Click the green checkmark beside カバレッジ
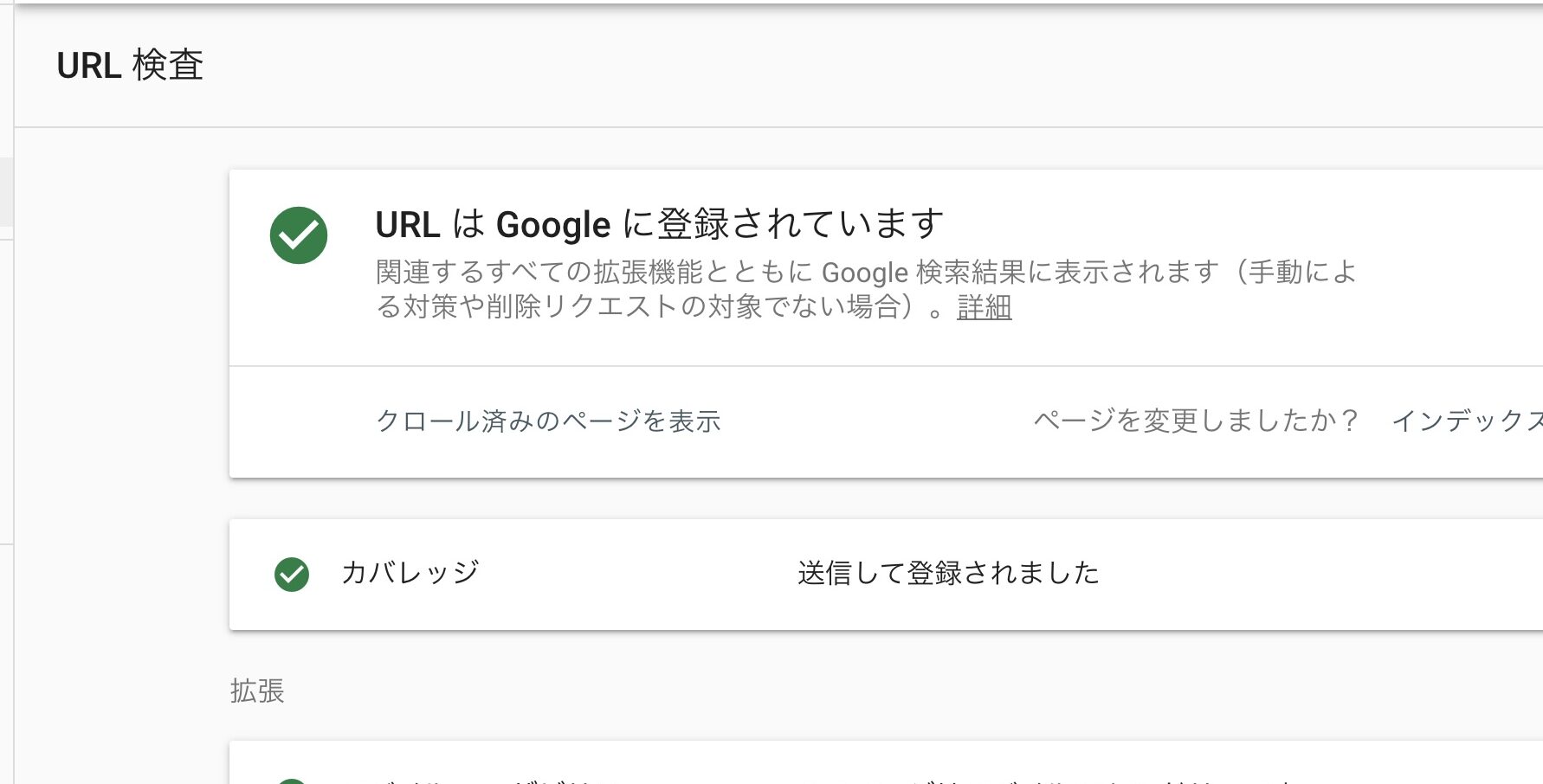 point(292,575)
